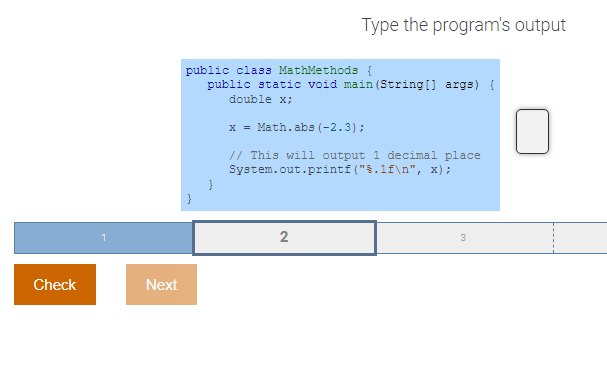Image resolution: width=607 pixels, height=366 pixels.
Task: Click the 'public class MathMethods' line
Action: pos(279,70)
